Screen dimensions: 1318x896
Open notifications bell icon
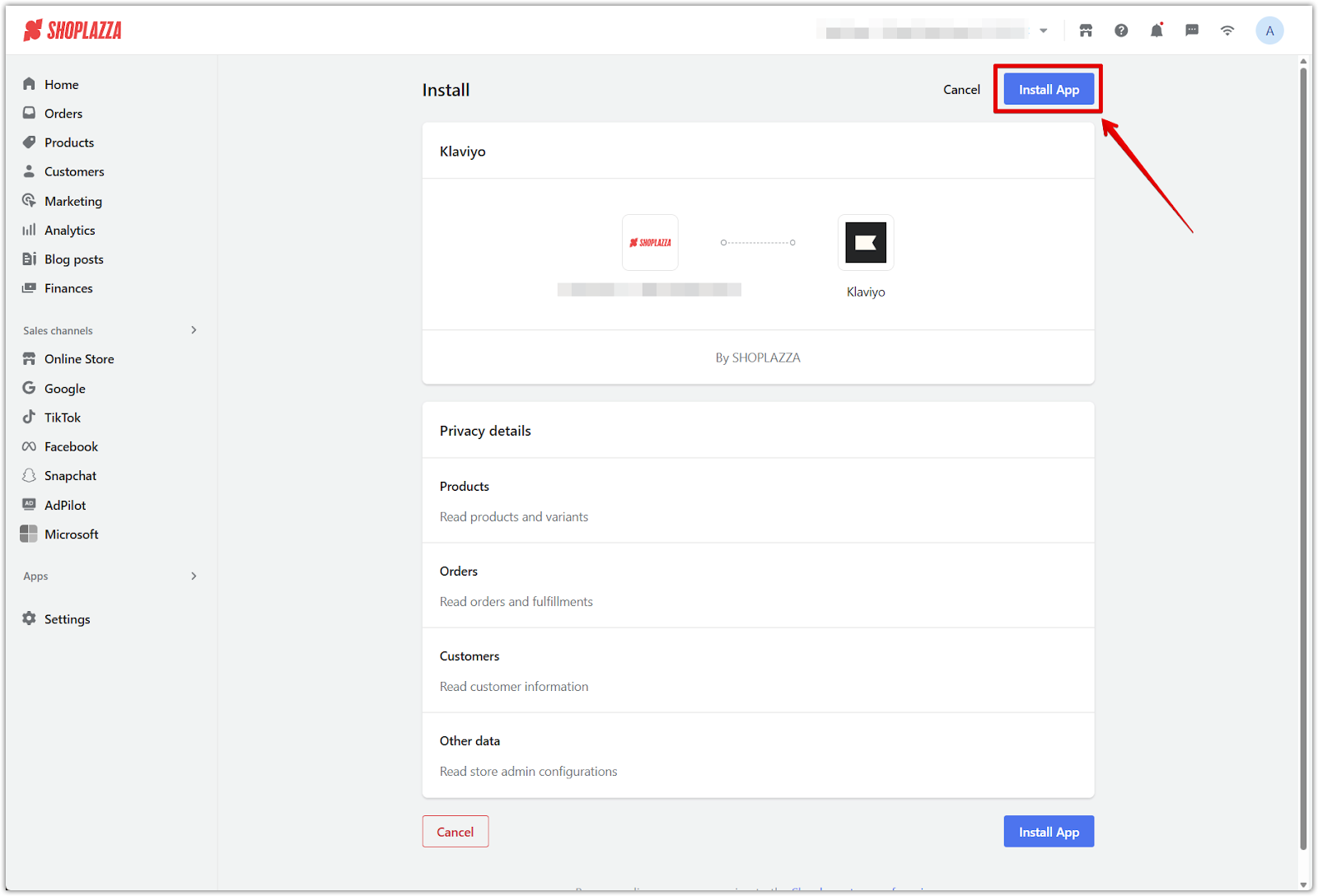coord(1157,30)
